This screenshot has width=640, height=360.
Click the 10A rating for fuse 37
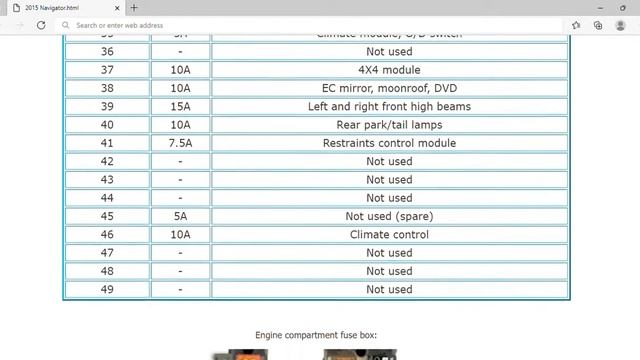pyautogui.click(x=180, y=70)
